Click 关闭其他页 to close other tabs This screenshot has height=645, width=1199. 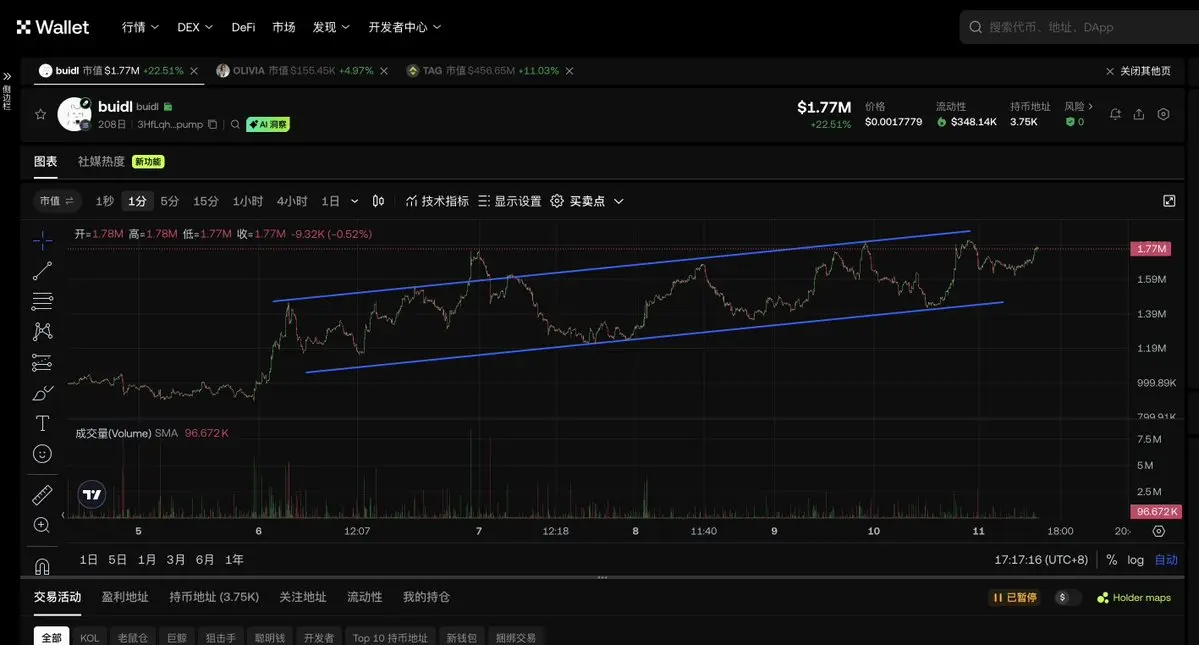pos(1139,71)
